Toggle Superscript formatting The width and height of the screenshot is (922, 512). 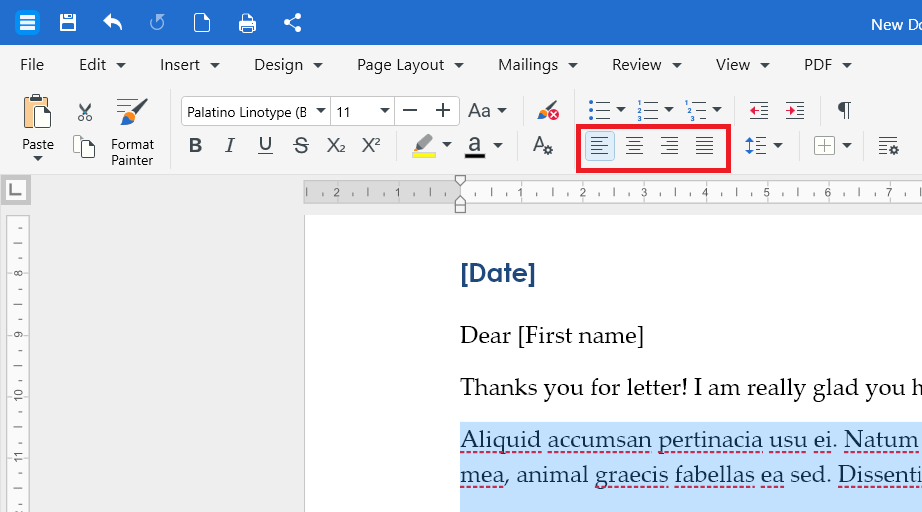tap(371, 145)
